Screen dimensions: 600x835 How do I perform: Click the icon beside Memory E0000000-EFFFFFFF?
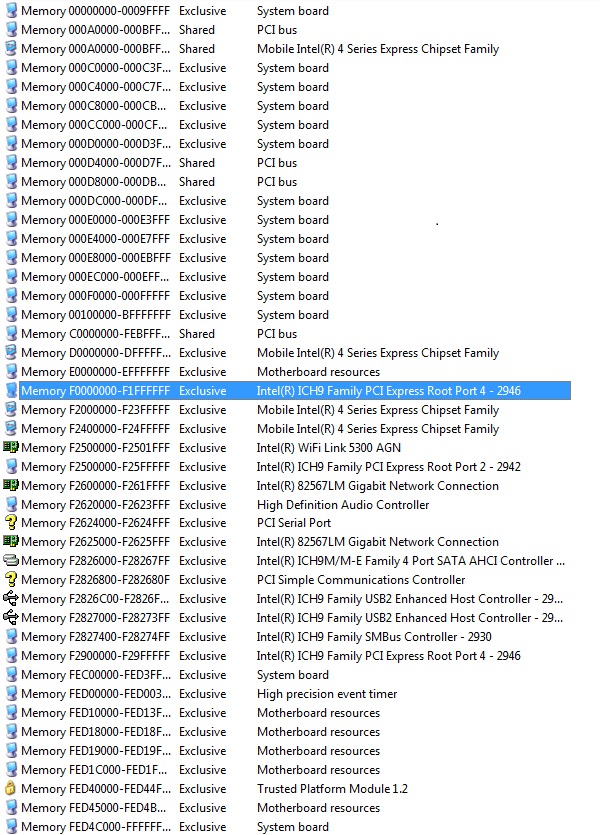pyautogui.click(x=11, y=372)
